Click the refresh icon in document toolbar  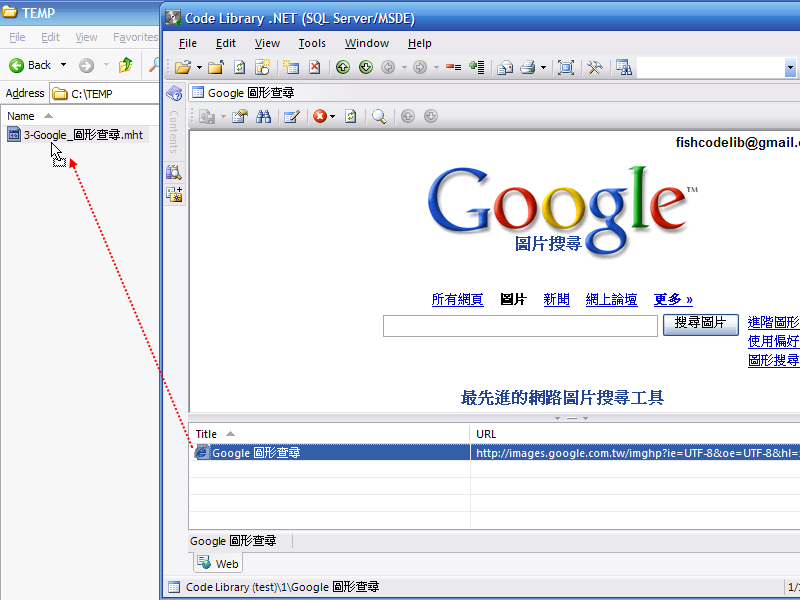(351, 116)
